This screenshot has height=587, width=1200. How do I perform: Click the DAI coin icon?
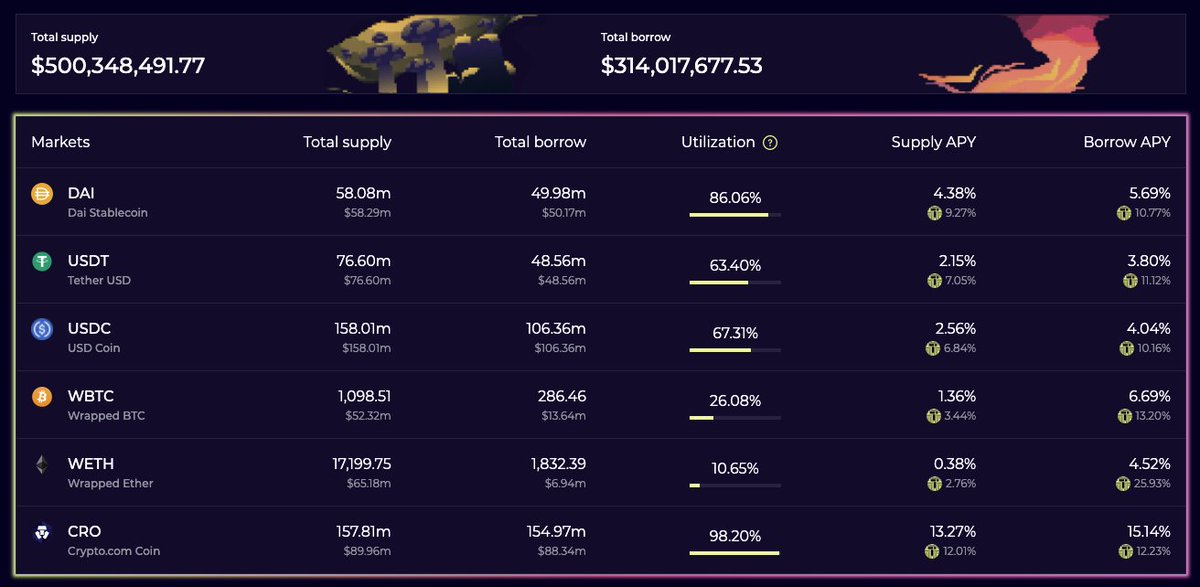coord(42,194)
